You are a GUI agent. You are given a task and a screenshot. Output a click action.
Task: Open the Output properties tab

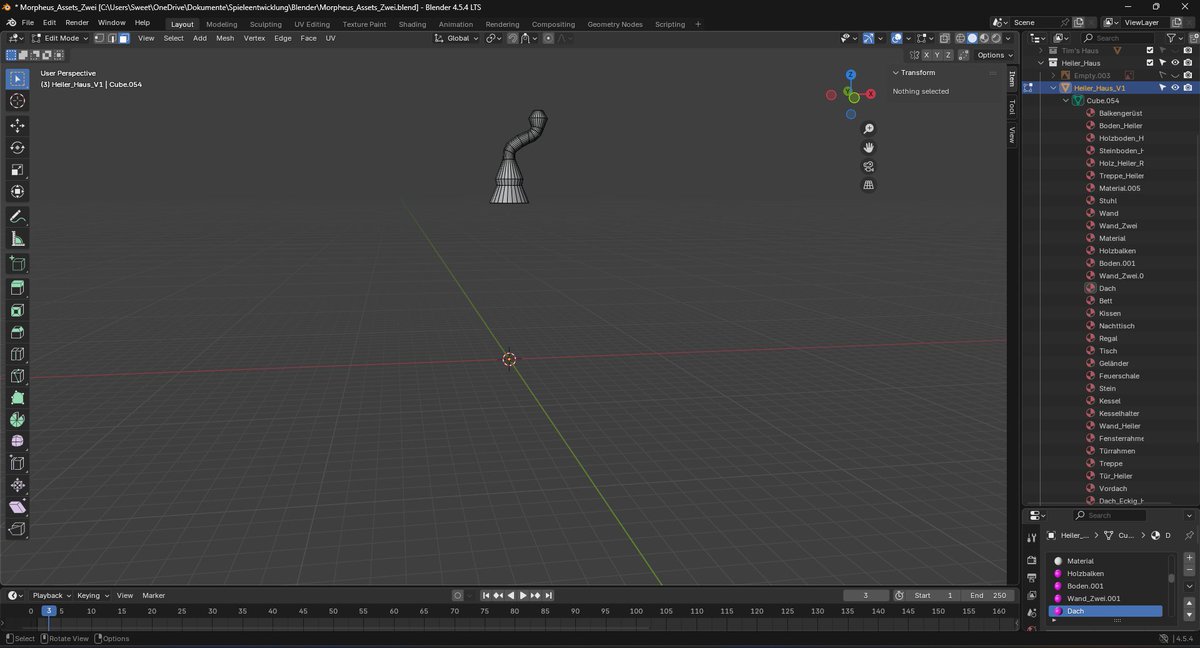click(1032, 578)
